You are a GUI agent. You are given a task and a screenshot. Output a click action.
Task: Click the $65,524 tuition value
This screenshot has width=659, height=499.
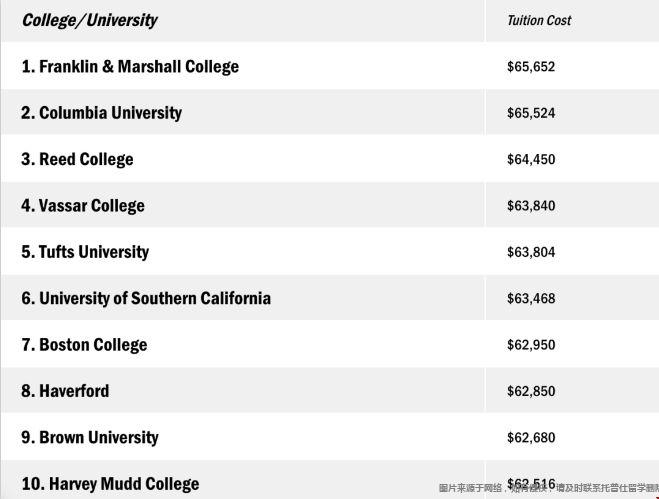(x=531, y=113)
